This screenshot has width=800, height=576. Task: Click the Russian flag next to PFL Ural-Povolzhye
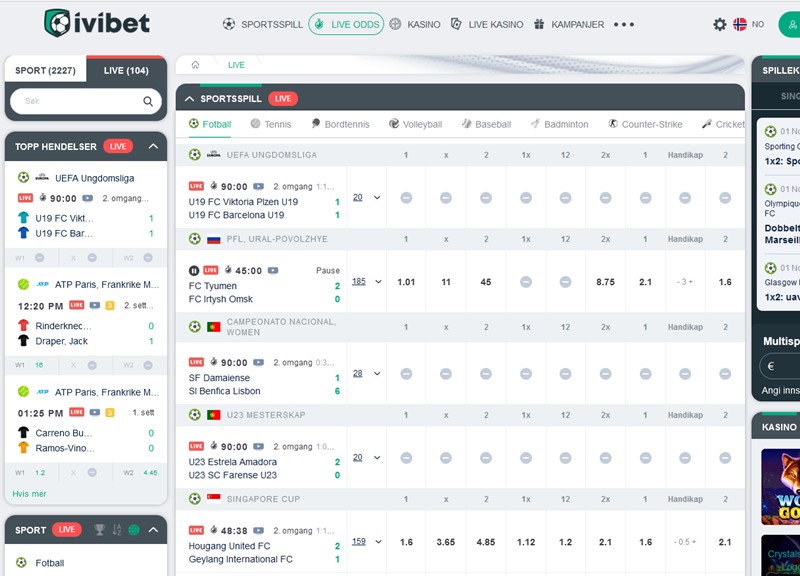(214, 239)
